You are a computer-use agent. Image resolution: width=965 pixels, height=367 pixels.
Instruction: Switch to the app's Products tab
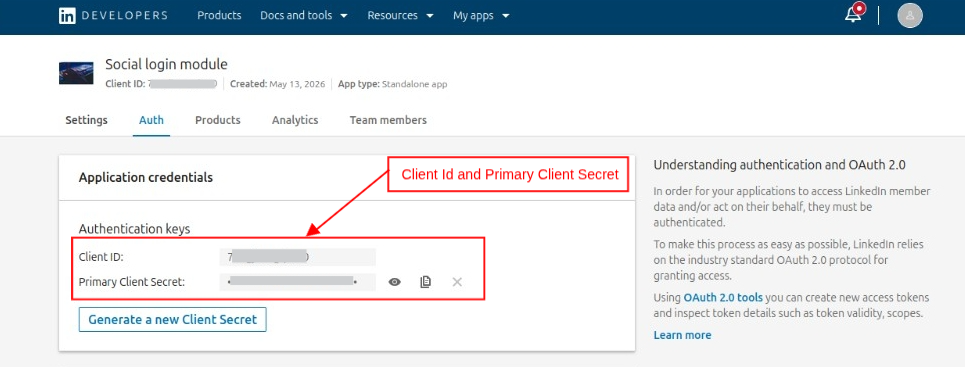pyautogui.click(x=218, y=120)
